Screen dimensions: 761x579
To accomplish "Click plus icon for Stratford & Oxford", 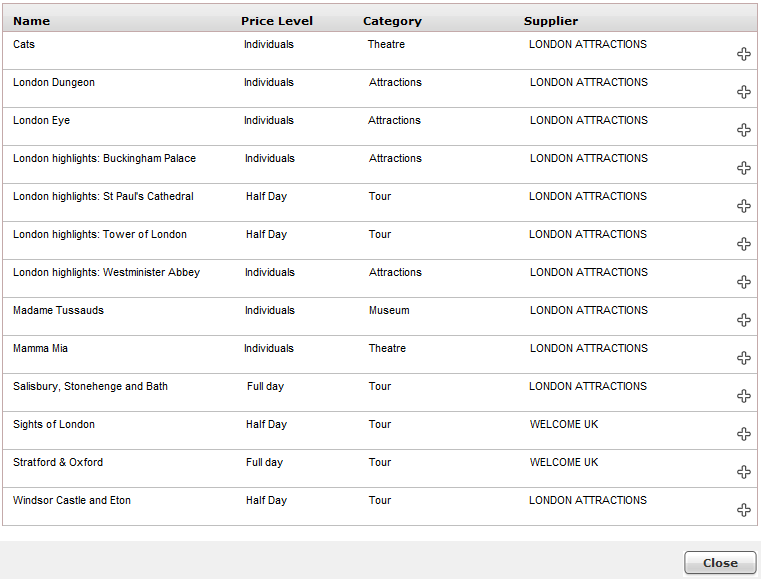I will pyautogui.click(x=744, y=472).
